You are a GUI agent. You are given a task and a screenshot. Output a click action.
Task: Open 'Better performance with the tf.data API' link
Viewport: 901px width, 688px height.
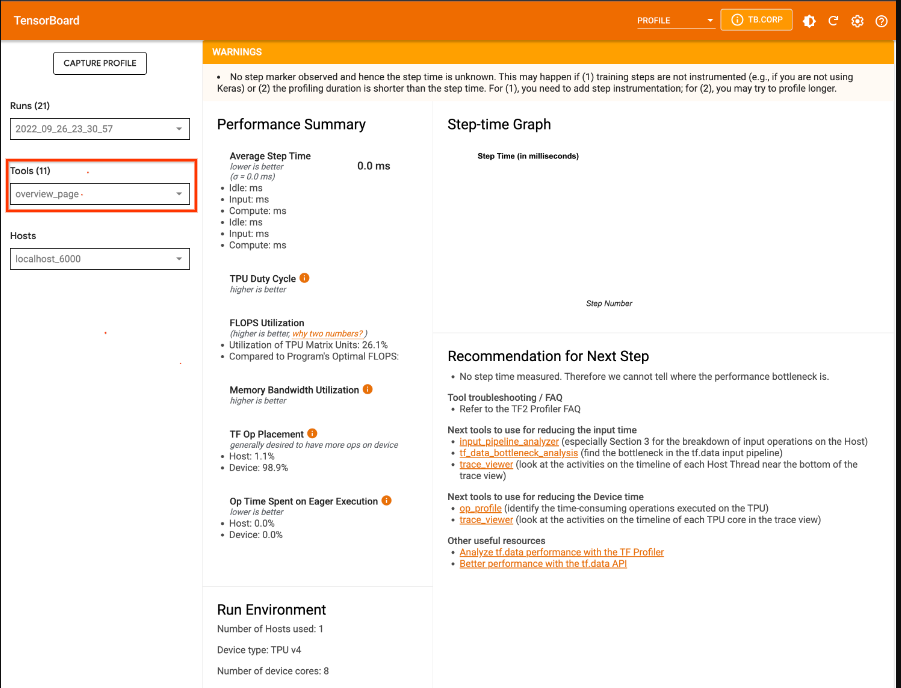pos(543,563)
